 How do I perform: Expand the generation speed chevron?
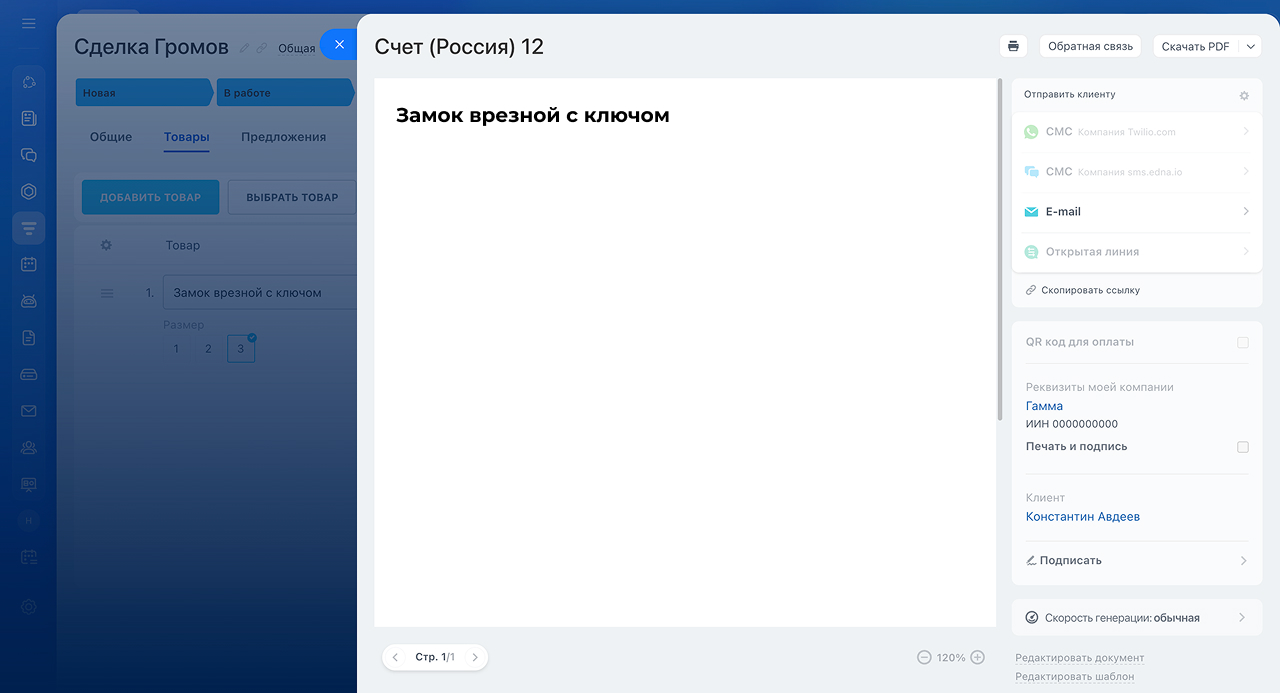pyautogui.click(x=1242, y=618)
